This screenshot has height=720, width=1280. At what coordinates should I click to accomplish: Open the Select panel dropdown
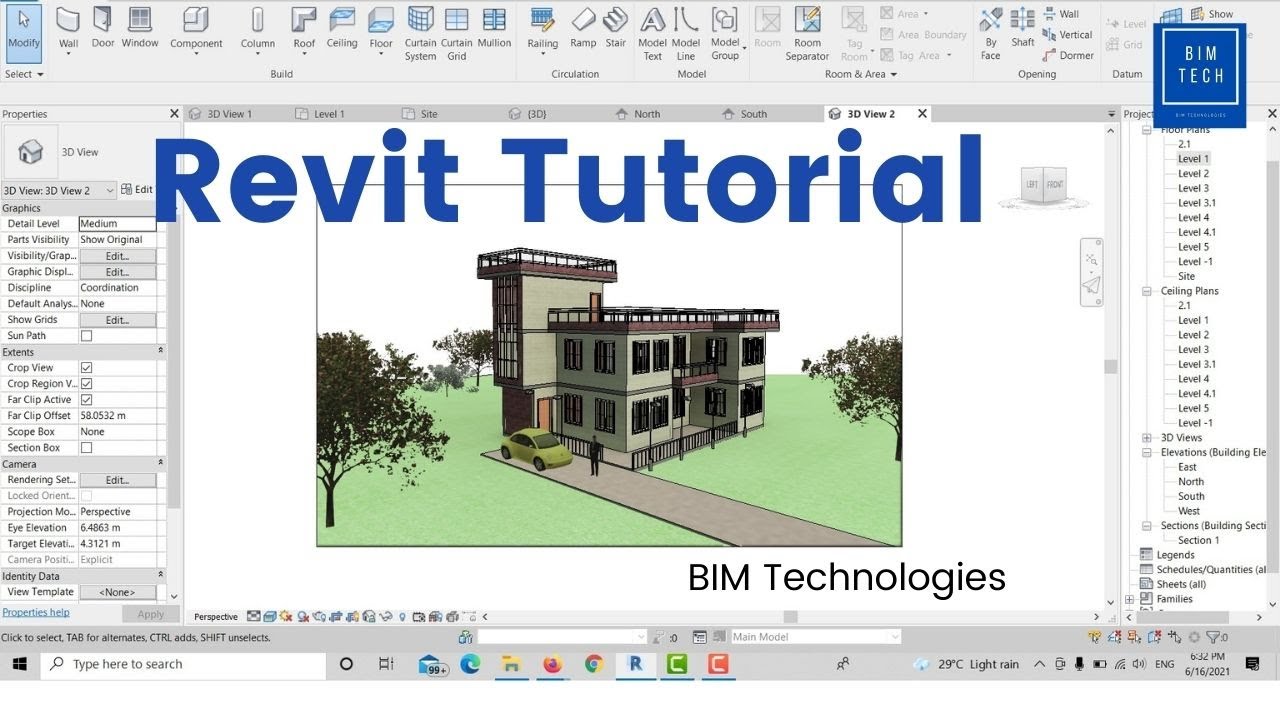[x=24, y=74]
